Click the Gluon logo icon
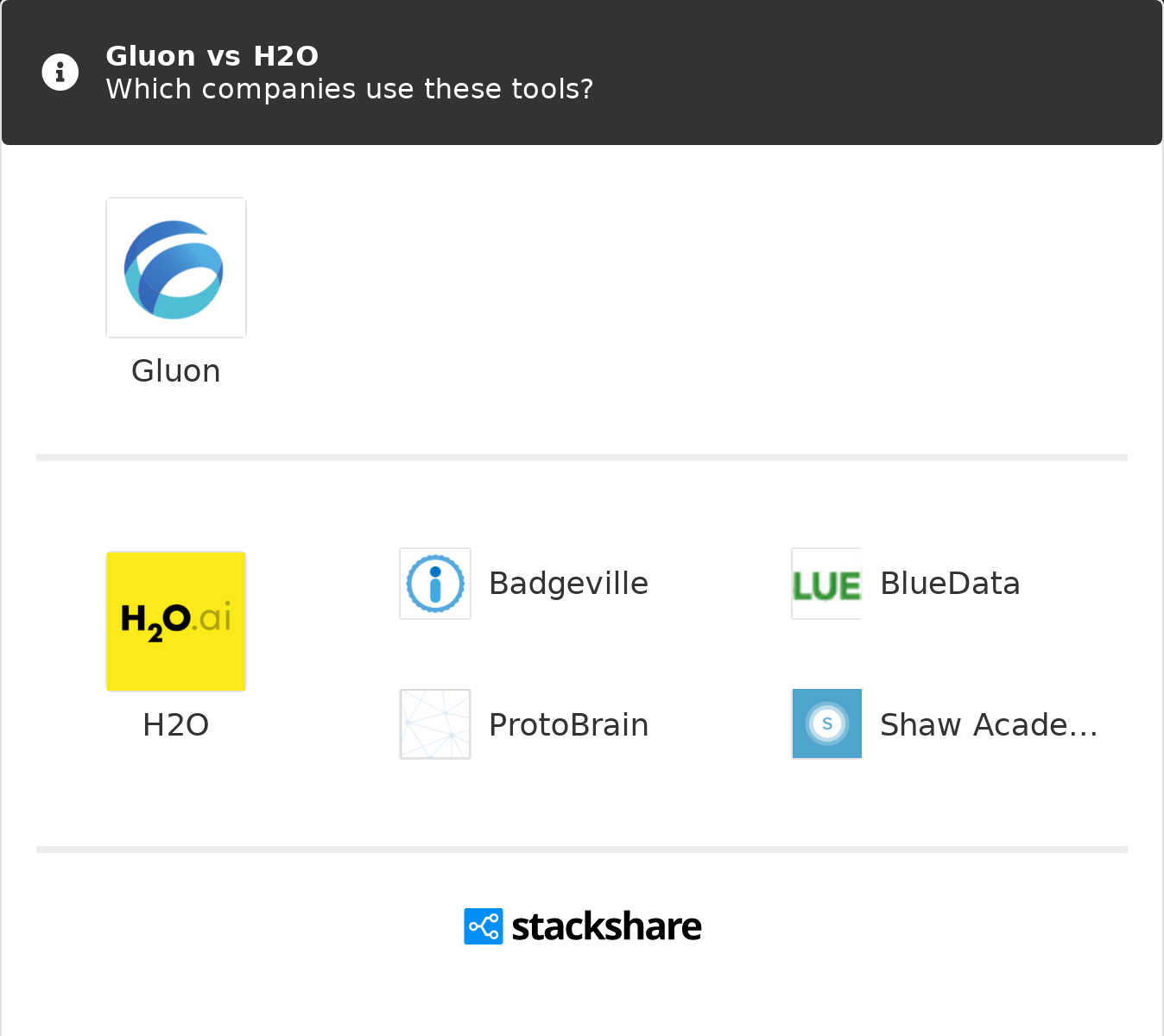 pos(176,268)
